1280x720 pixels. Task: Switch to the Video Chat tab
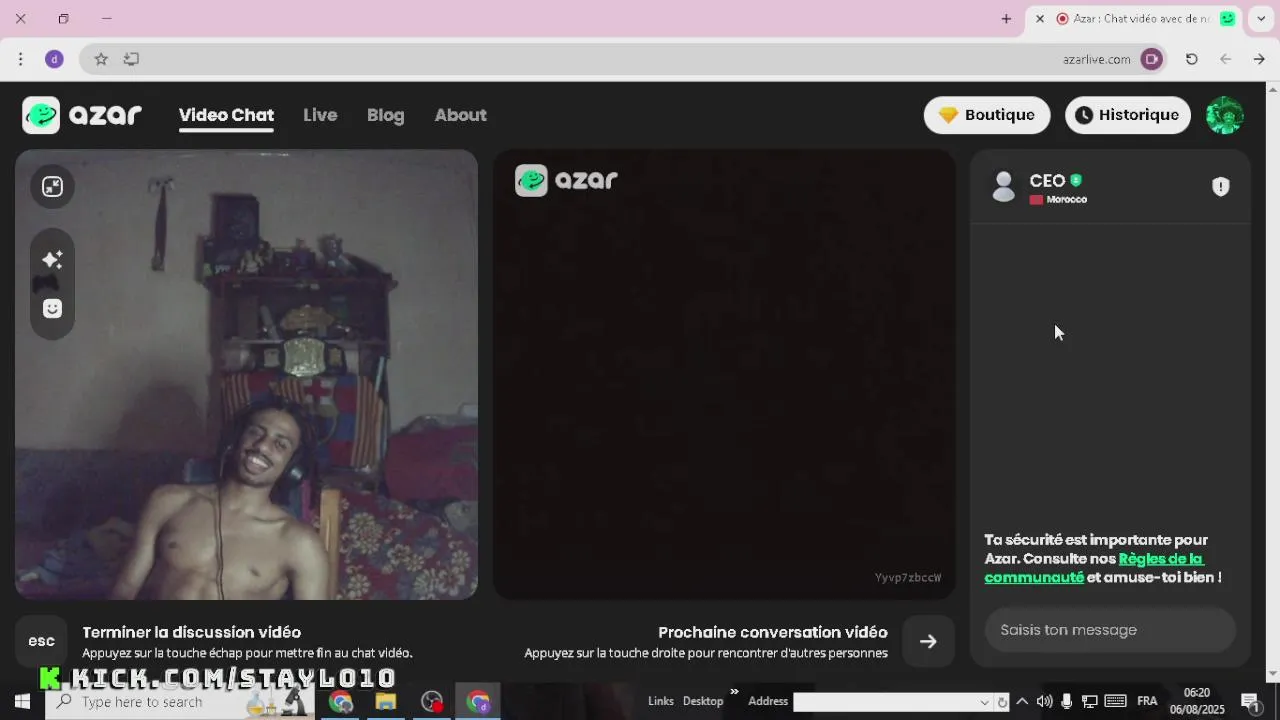point(226,115)
